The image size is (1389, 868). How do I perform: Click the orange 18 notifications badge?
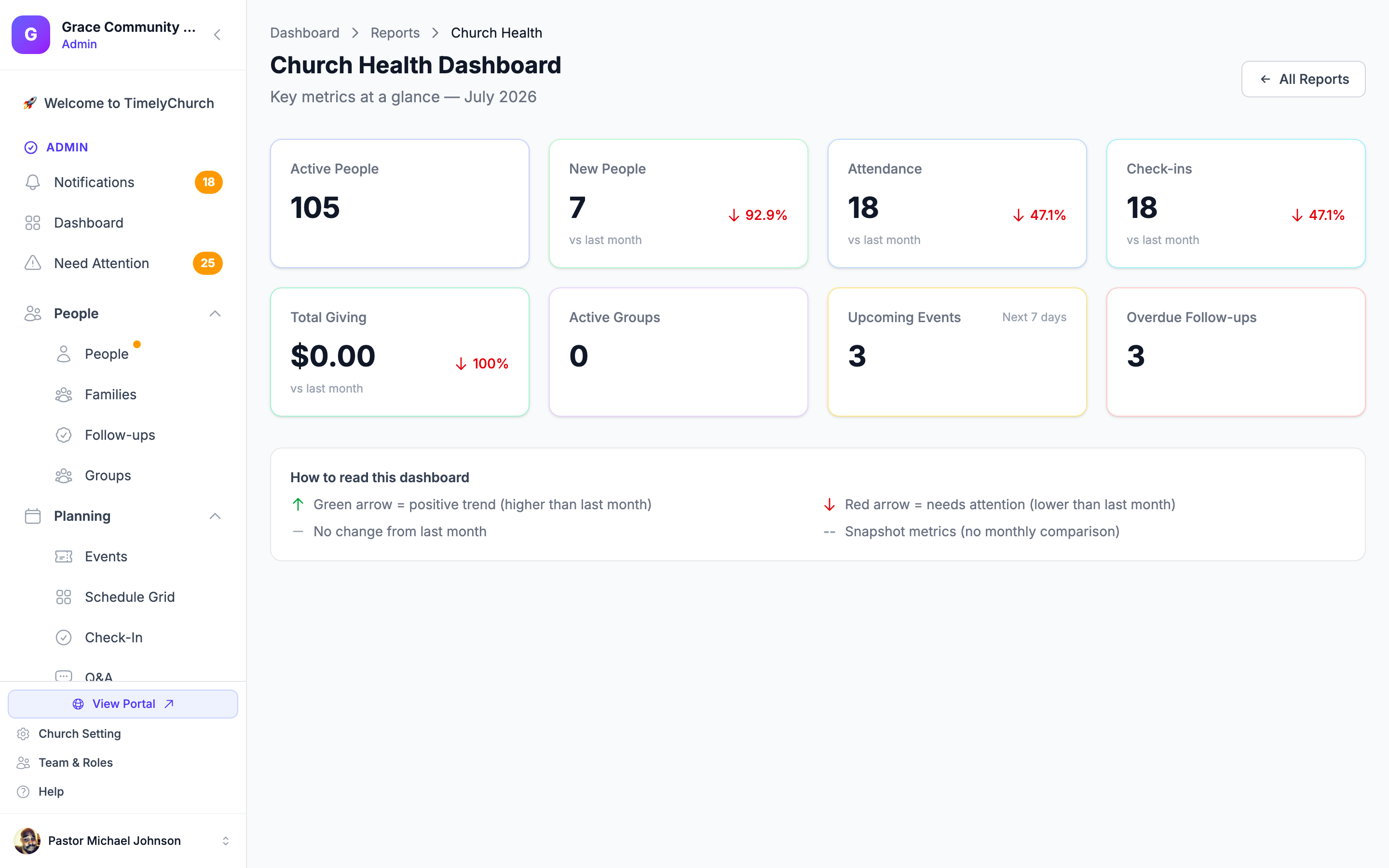208,182
